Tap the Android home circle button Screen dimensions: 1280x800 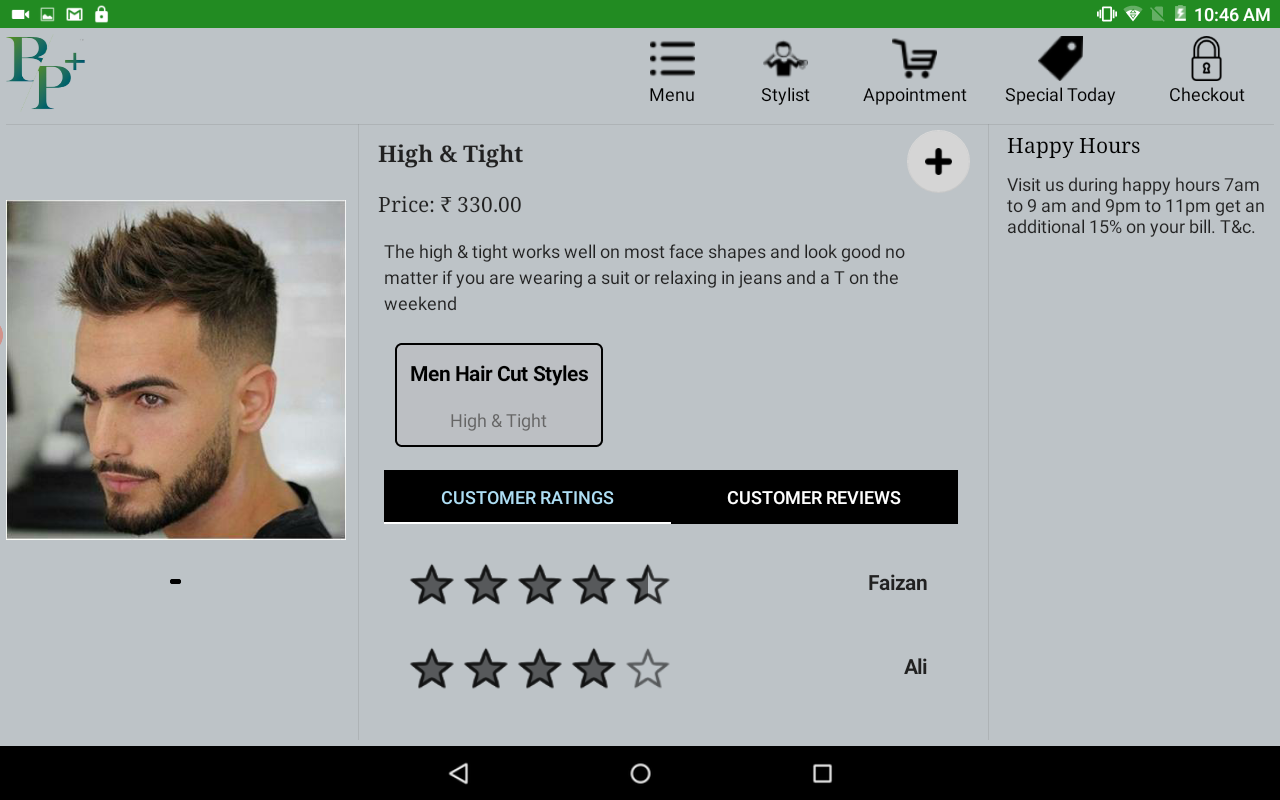640,773
